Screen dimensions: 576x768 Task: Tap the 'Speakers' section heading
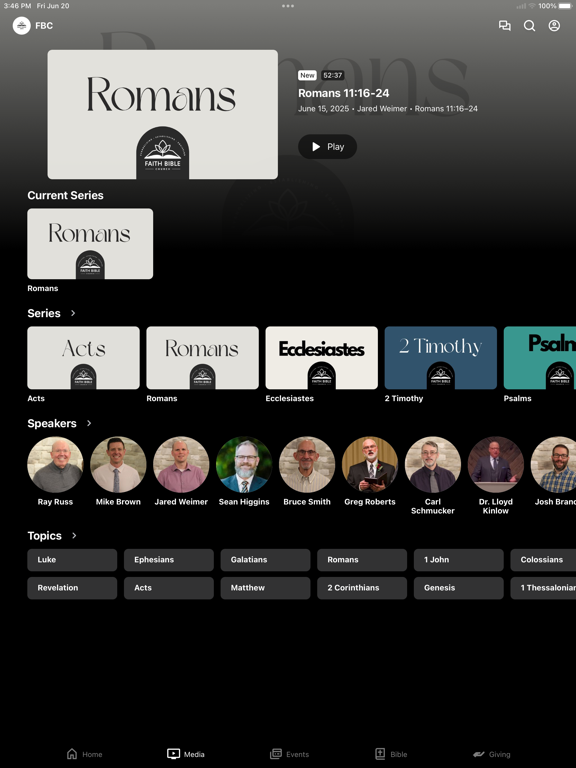pos(52,424)
